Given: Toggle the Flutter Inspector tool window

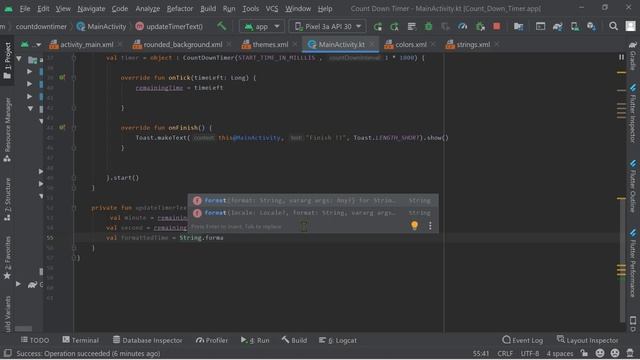Looking at the screenshot, I should 633,113.
